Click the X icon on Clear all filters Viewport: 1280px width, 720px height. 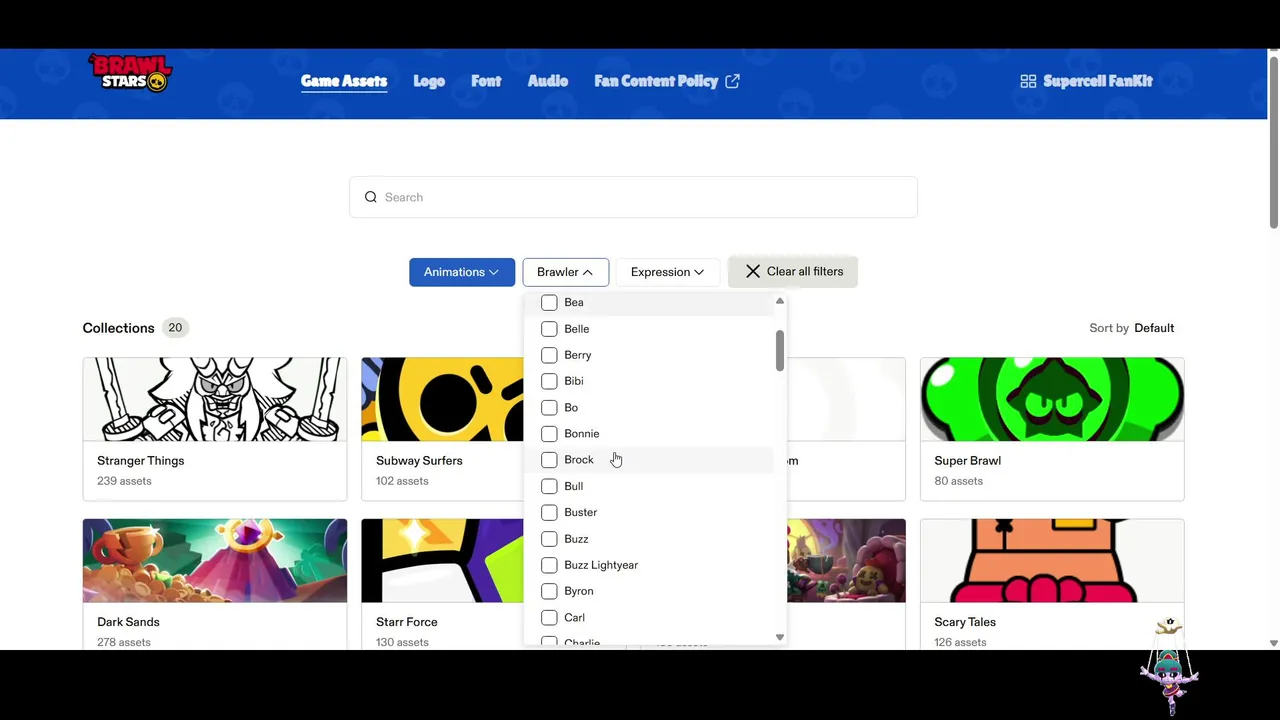click(753, 272)
